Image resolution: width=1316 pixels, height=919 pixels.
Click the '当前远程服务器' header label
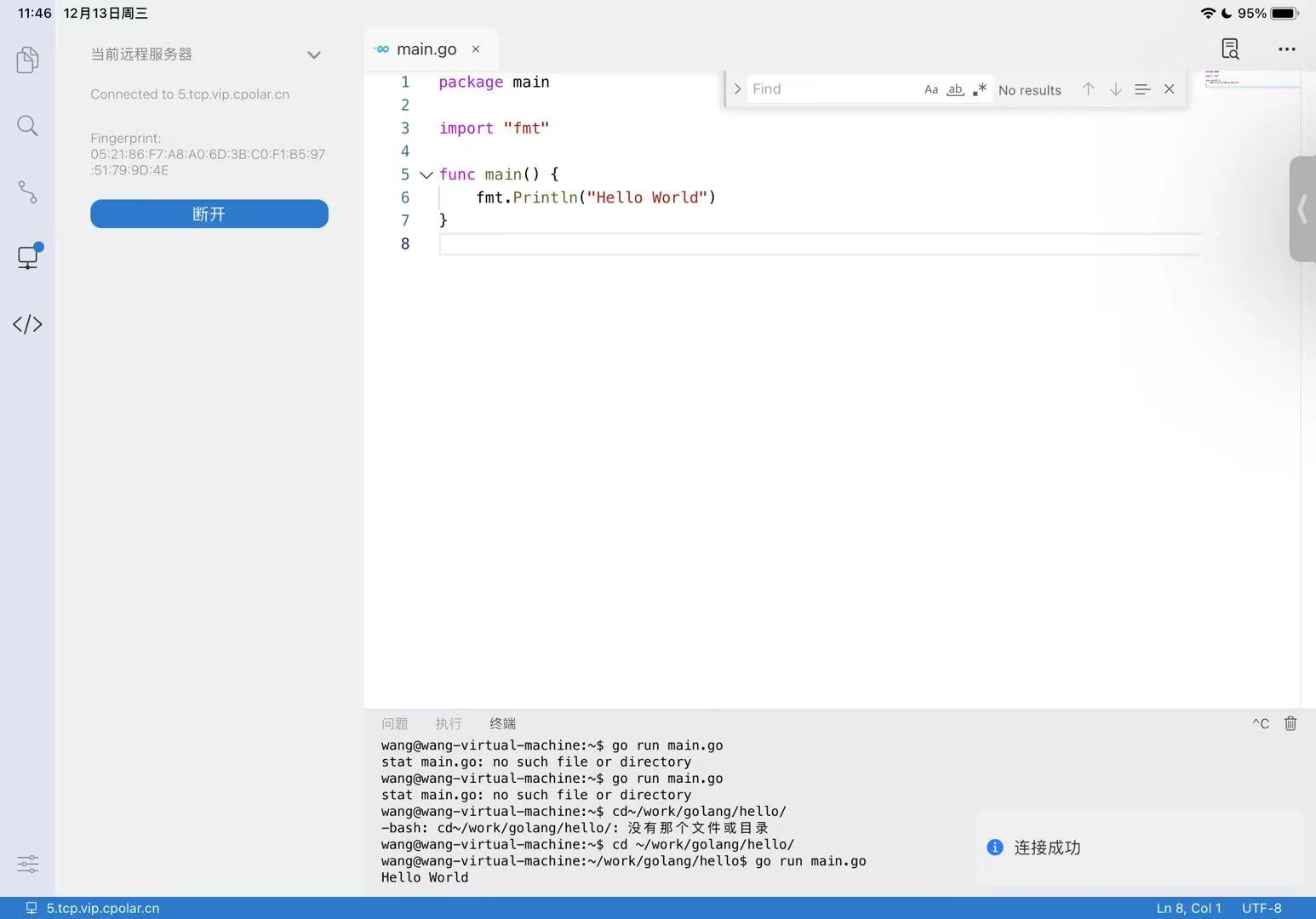point(141,54)
